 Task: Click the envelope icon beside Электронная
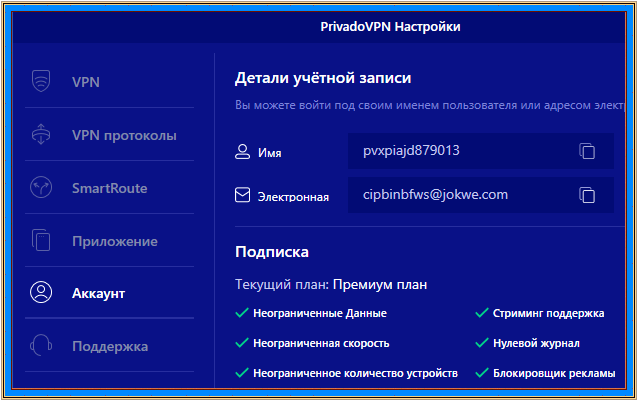243,195
